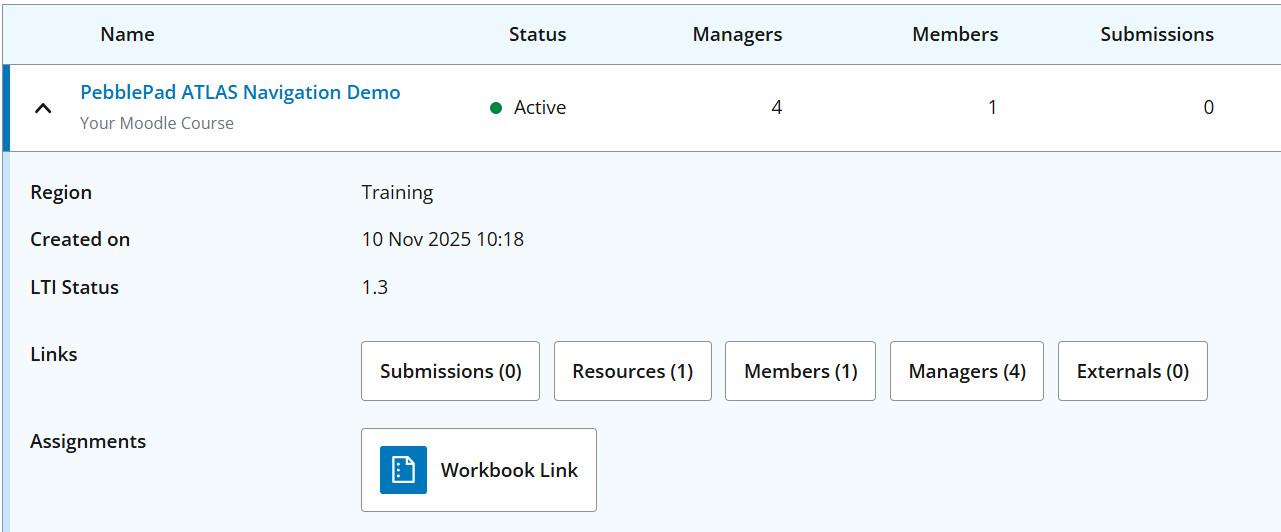
Task: Open the Submissions (0) link button
Action: [450, 371]
